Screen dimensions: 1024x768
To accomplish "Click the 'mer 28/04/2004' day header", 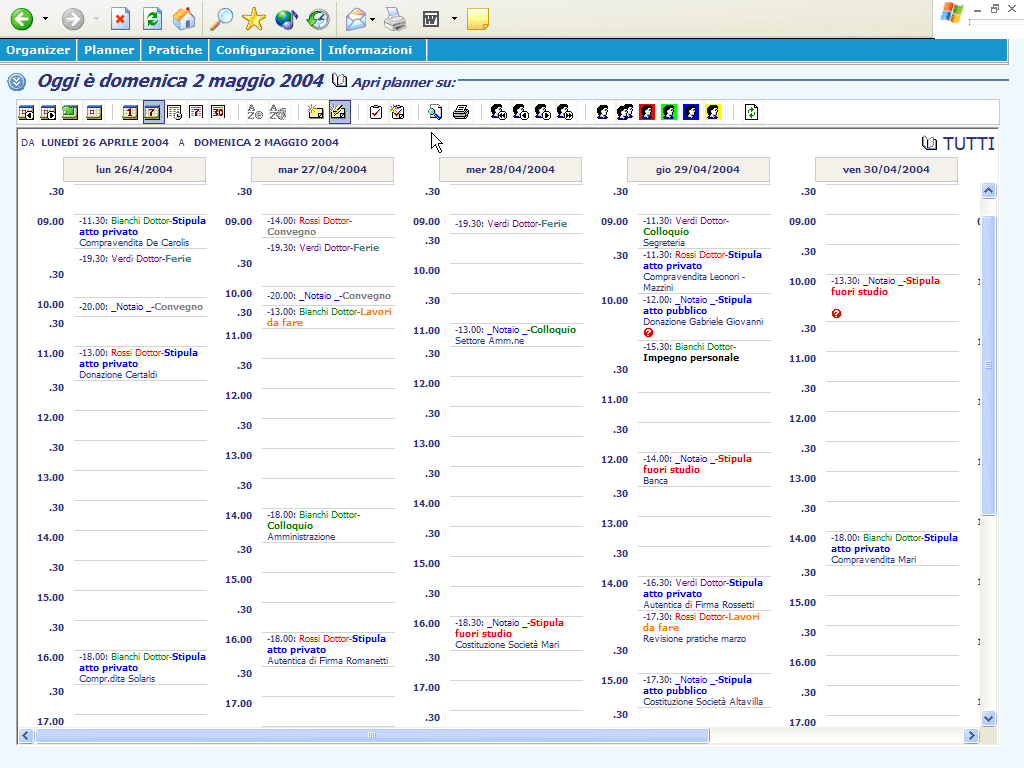I will click(x=511, y=170).
